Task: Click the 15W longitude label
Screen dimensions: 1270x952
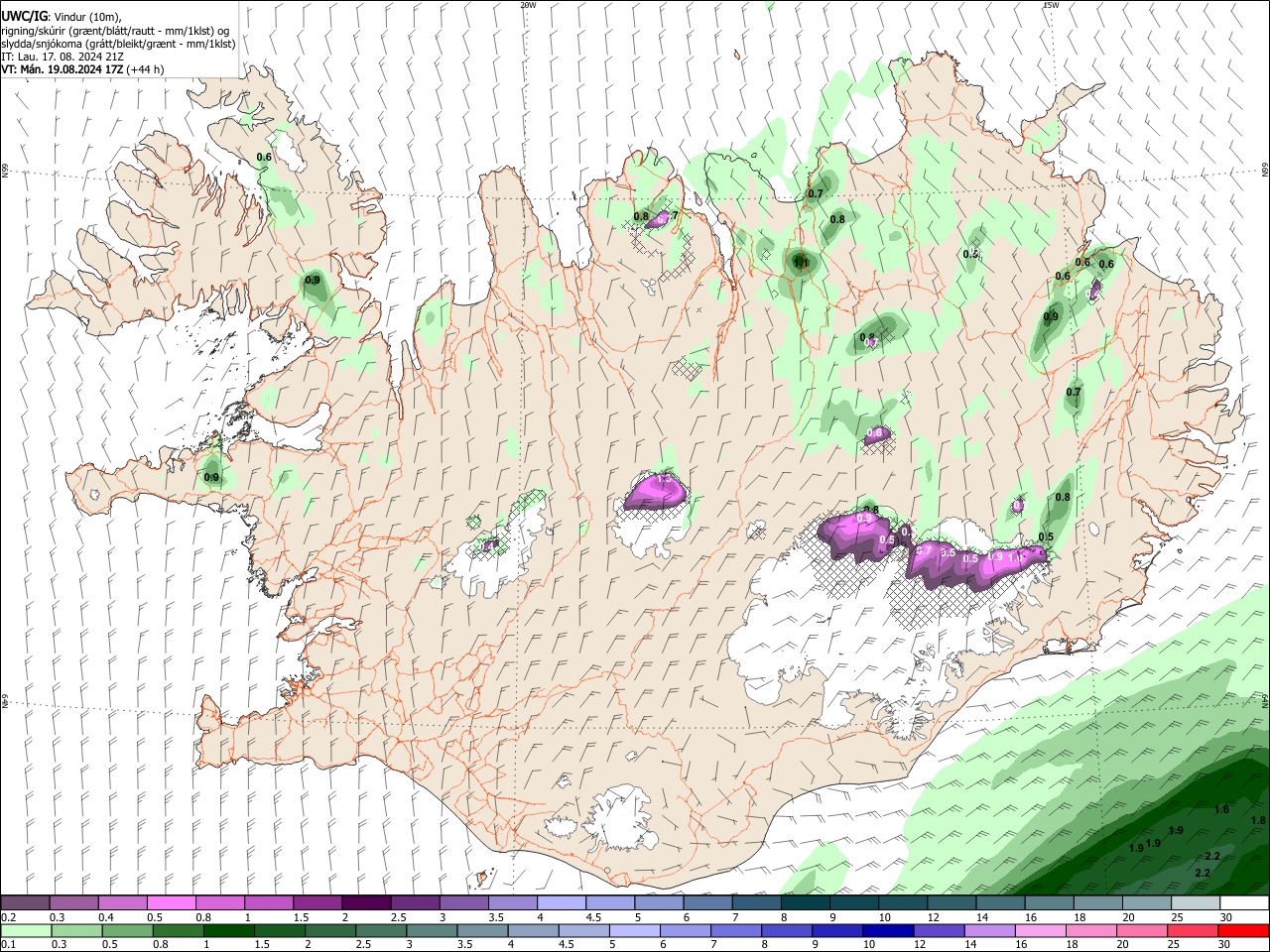Action: coord(1051,5)
